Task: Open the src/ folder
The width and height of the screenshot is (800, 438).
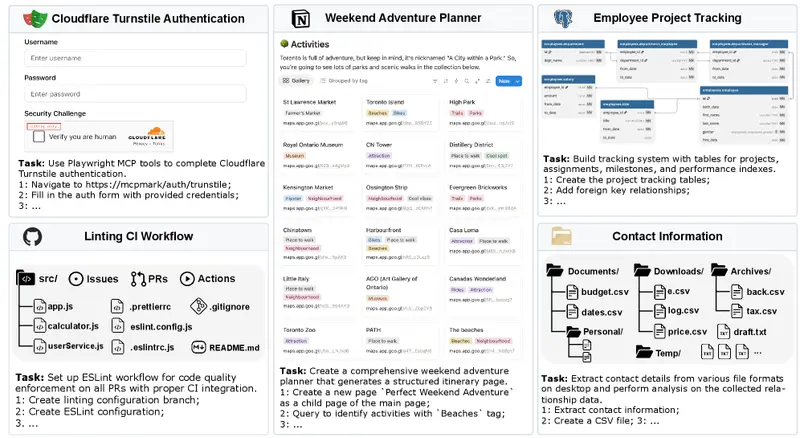Action: pyautogui.click(x=40, y=279)
